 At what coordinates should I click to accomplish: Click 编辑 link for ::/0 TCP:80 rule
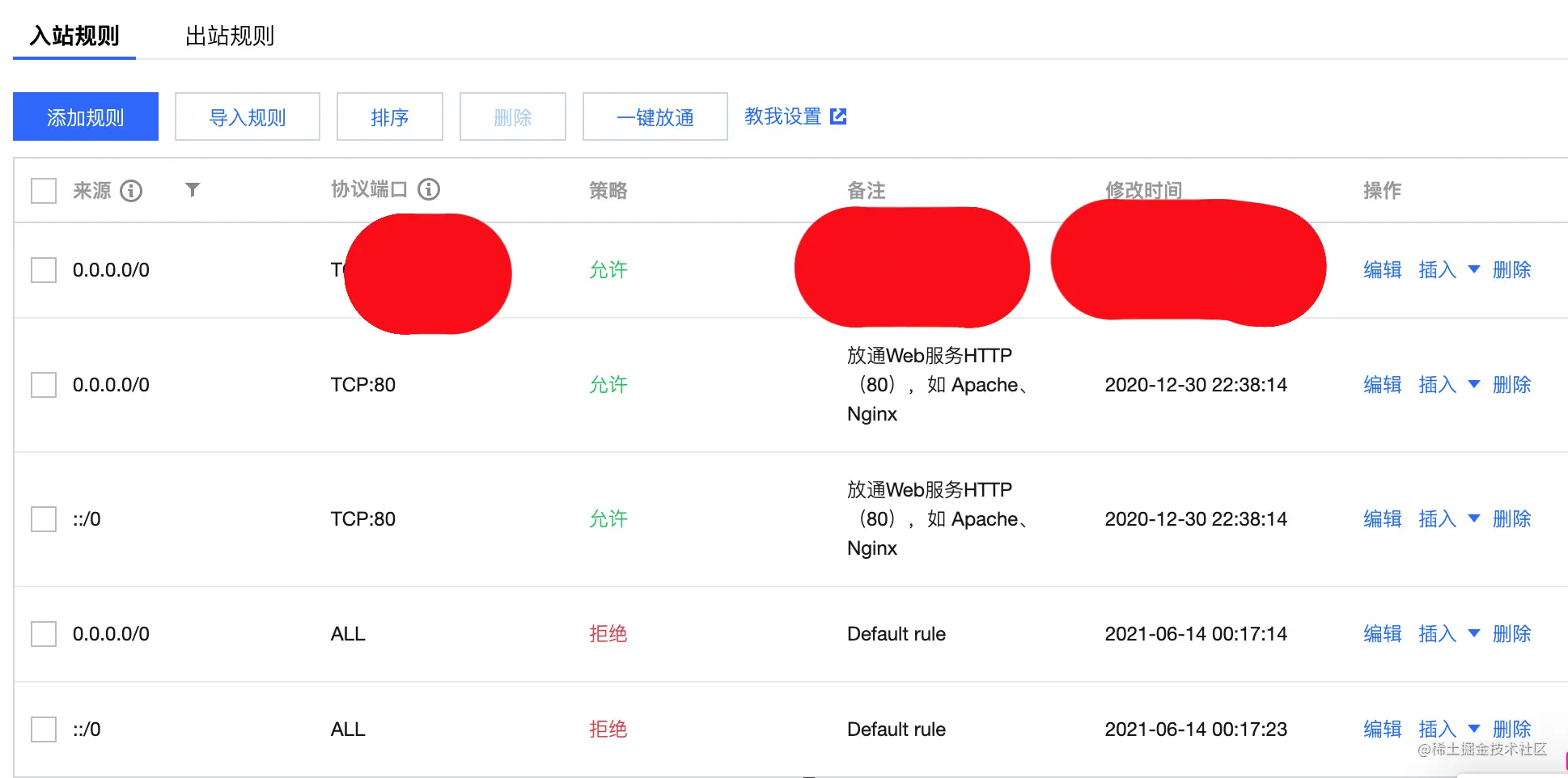tap(1383, 519)
